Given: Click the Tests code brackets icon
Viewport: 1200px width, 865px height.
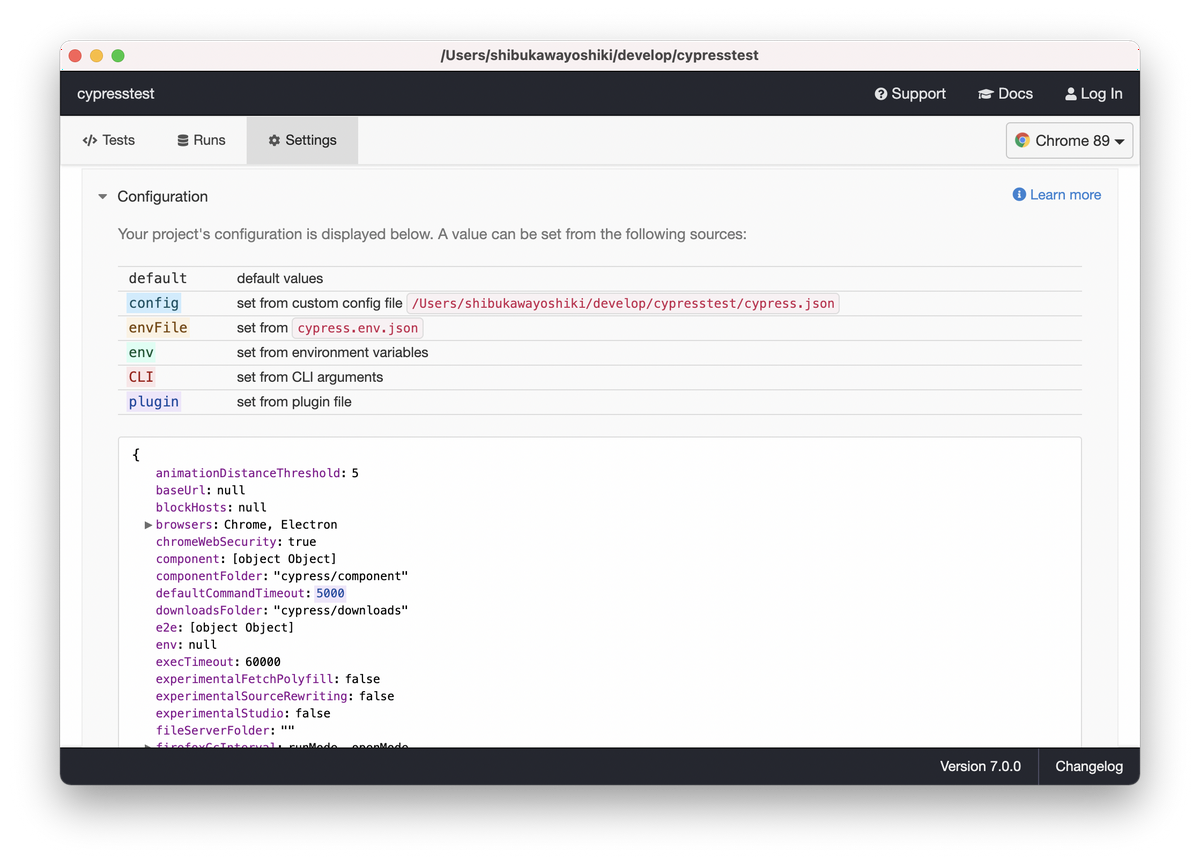Looking at the screenshot, I should coord(90,140).
